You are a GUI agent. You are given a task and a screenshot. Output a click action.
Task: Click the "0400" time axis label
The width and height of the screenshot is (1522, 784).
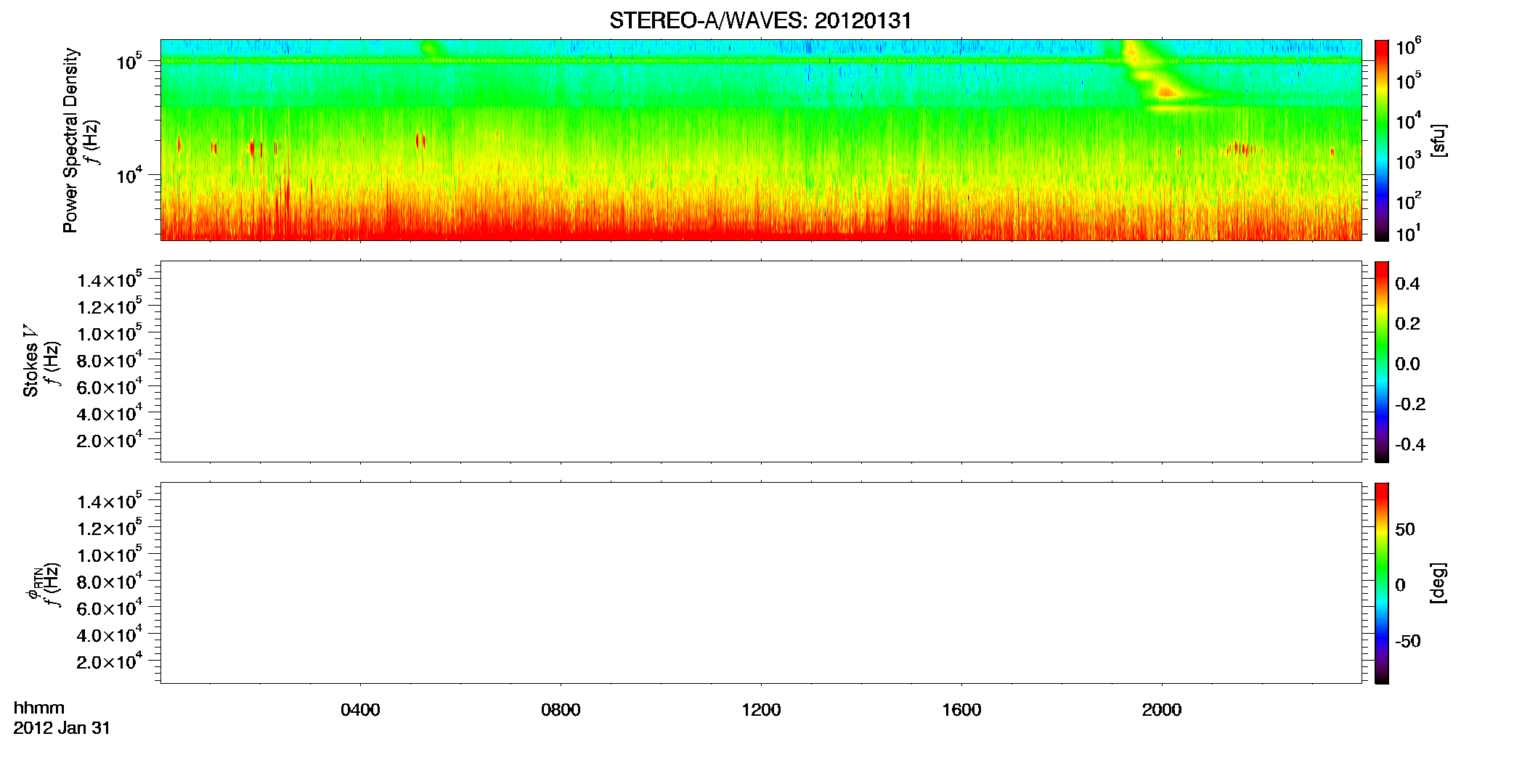(360, 710)
